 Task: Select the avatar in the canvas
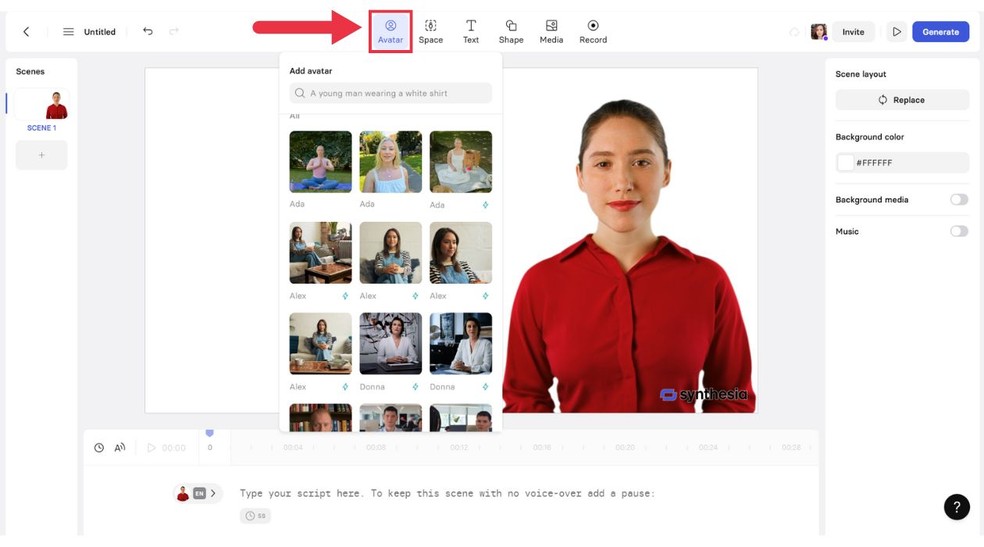(x=628, y=257)
